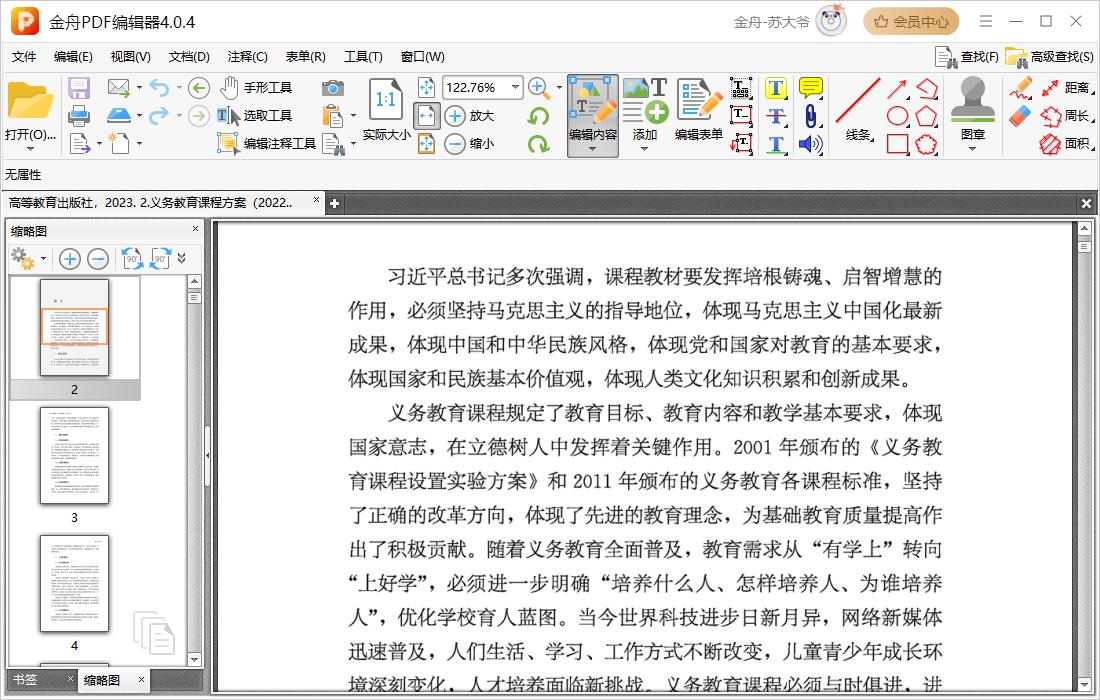Select the Hand tool (手形工具)
1100x700 pixels.
click(x=256, y=88)
